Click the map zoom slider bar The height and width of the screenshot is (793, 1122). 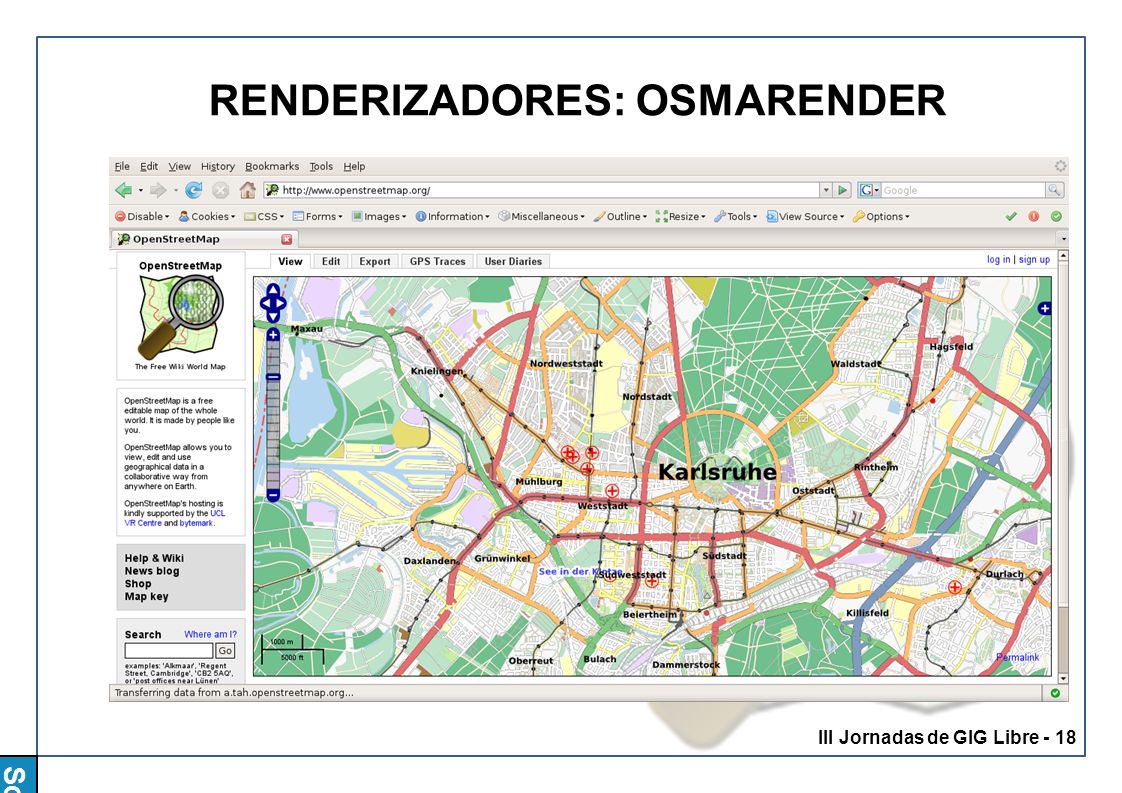point(273,414)
